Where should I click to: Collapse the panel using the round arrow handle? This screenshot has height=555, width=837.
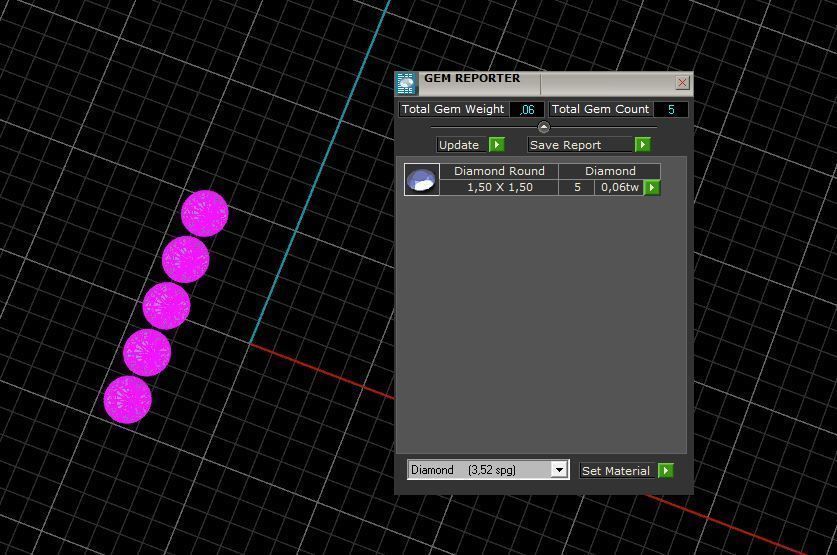pos(543,127)
